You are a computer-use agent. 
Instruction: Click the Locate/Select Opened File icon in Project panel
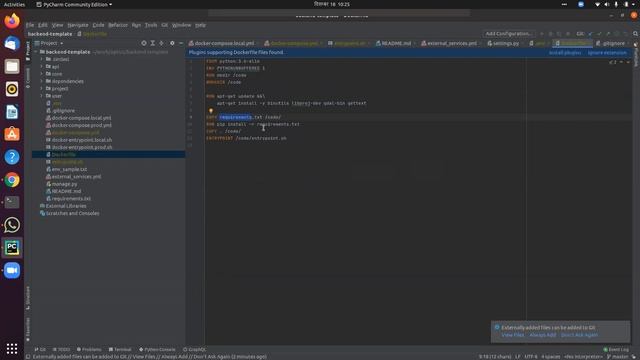tap(144, 43)
